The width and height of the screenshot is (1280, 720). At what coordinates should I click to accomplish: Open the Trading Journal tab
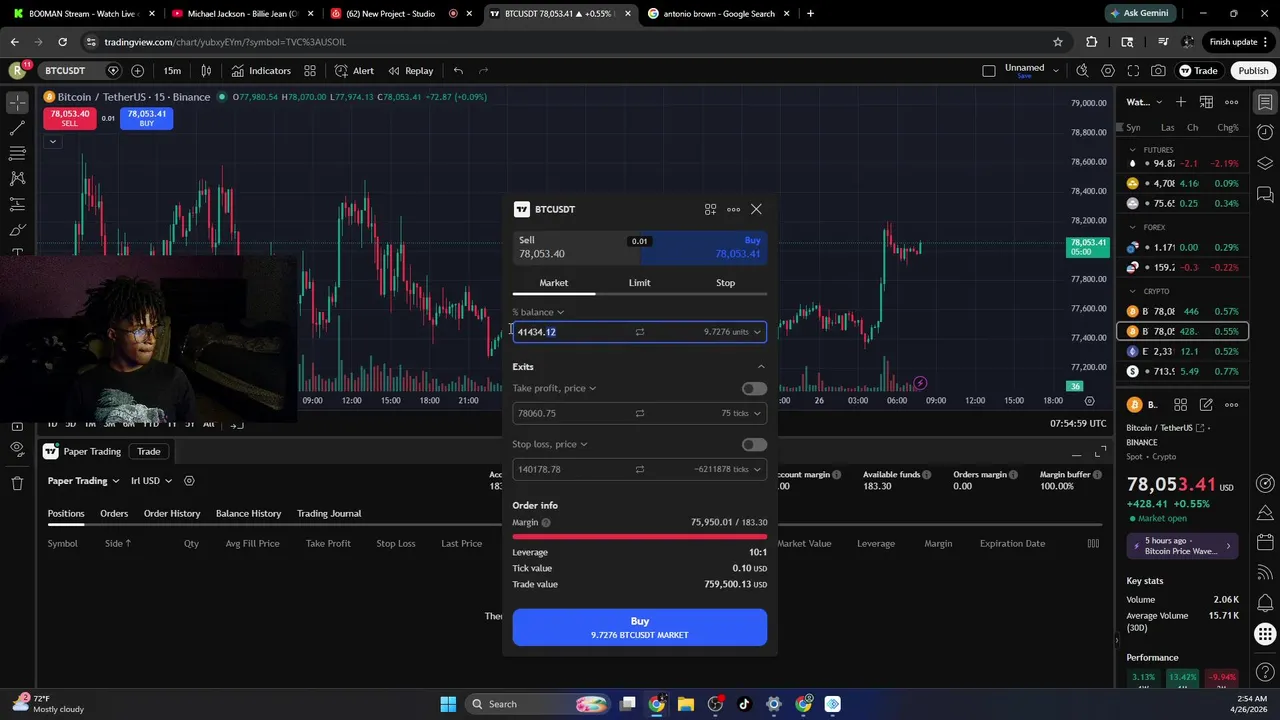pos(329,513)
